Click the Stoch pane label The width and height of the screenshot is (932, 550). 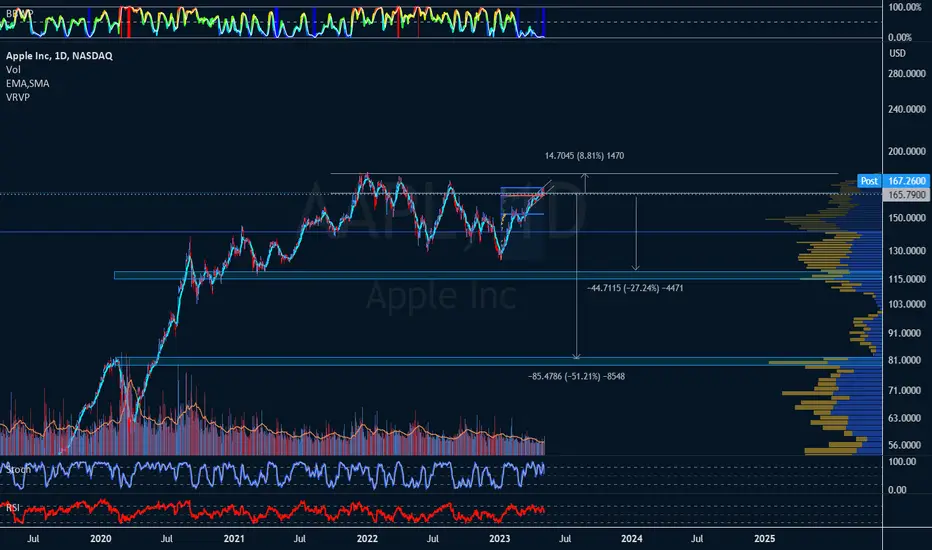pos(18,469)
